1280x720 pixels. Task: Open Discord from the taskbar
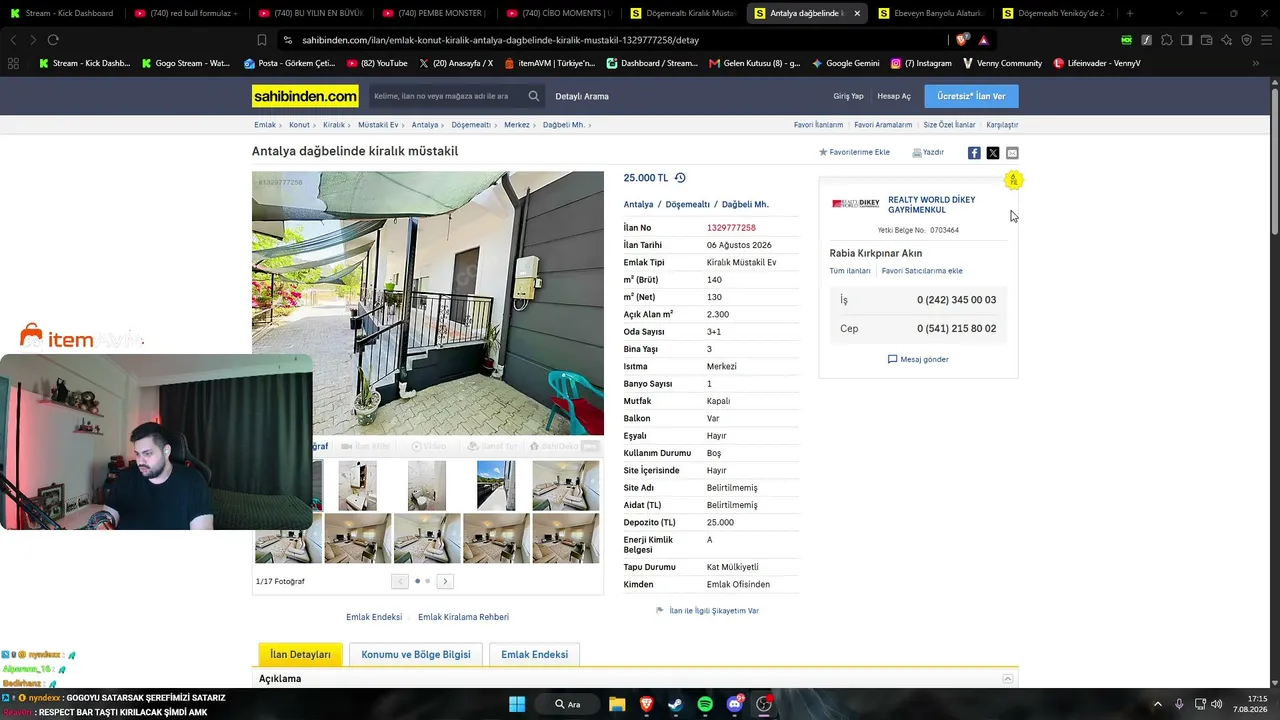click(x=735, y=704)
